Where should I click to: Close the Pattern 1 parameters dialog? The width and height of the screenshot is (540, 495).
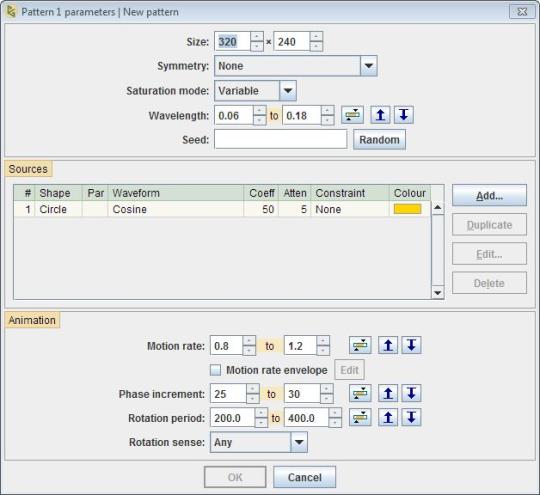(x=522, y=12)
